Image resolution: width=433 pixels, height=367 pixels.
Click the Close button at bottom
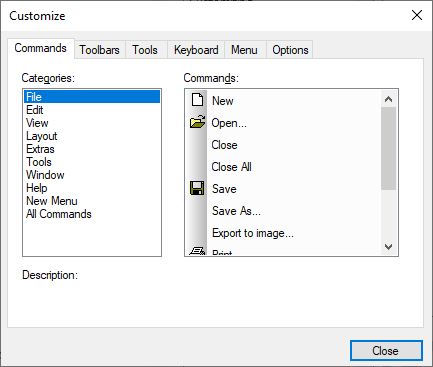pyautogui.click(x=386, y=351)
